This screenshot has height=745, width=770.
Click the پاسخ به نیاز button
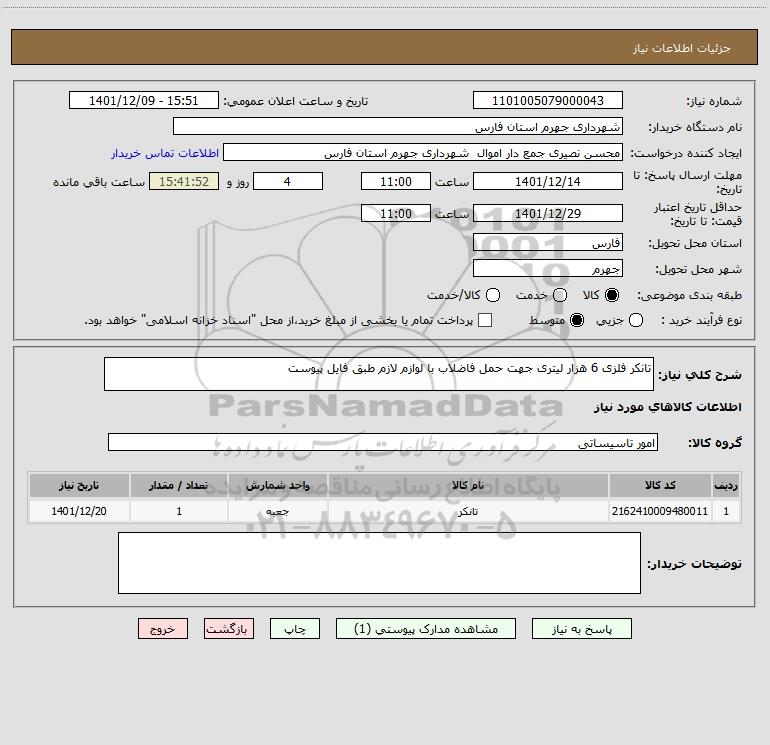581,629
